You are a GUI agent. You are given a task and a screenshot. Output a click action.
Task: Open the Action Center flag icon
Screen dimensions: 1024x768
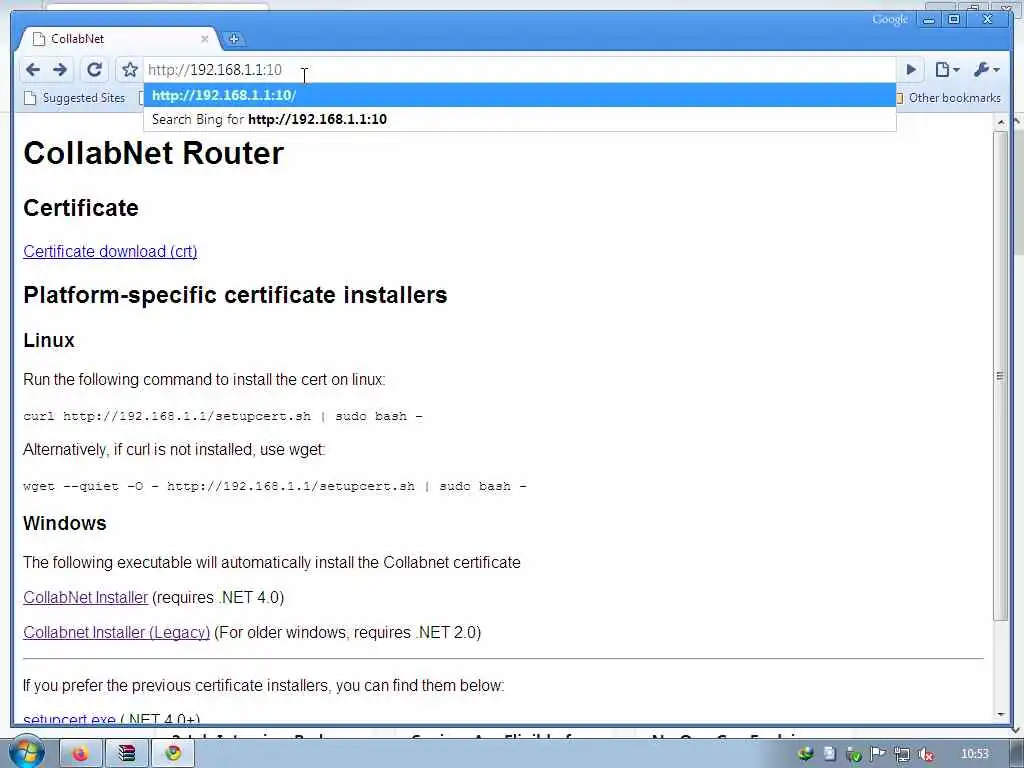tap(878, 754)
